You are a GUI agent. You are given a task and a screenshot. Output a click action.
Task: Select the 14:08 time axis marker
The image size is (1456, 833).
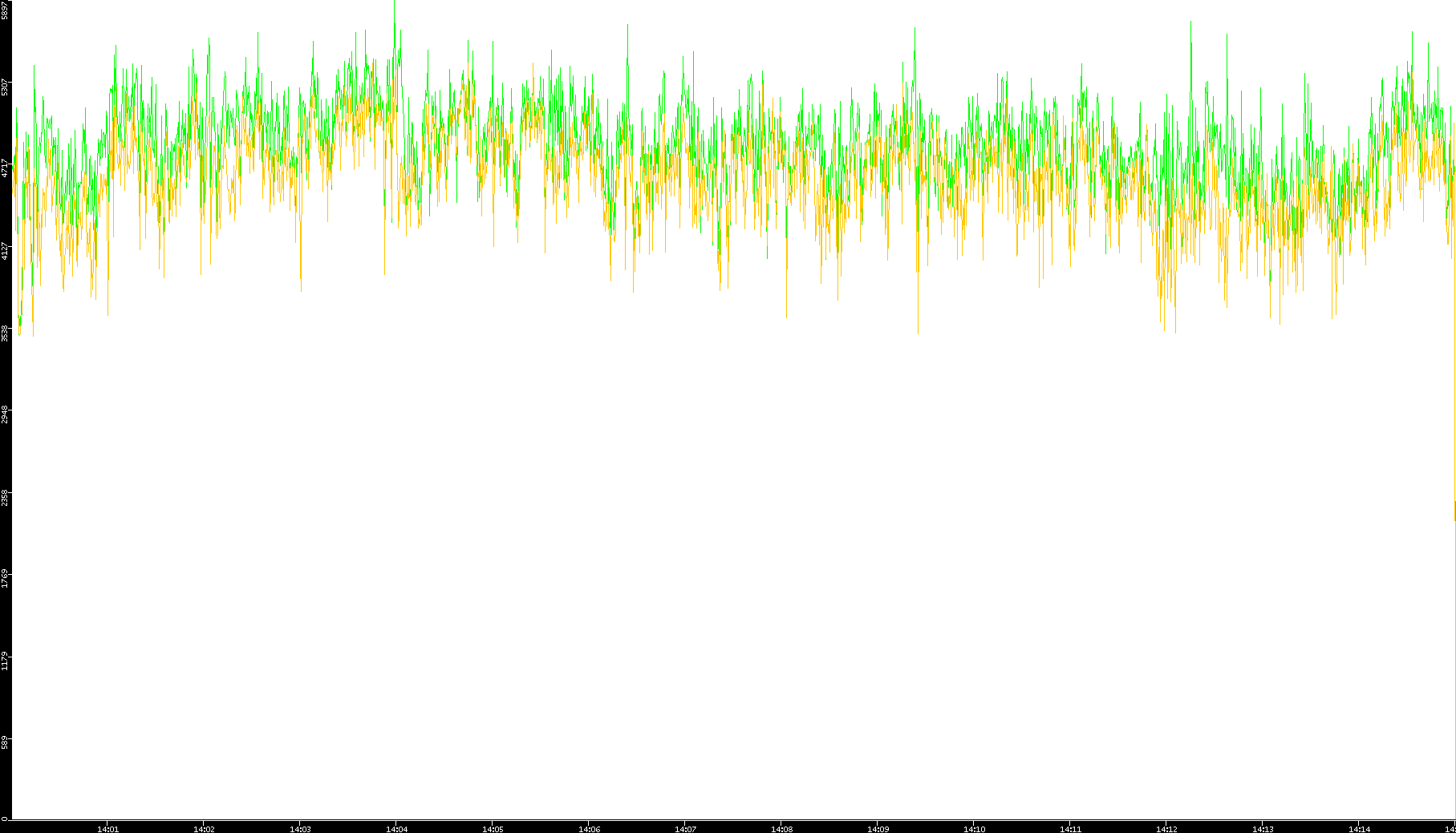tap(781, 829)
